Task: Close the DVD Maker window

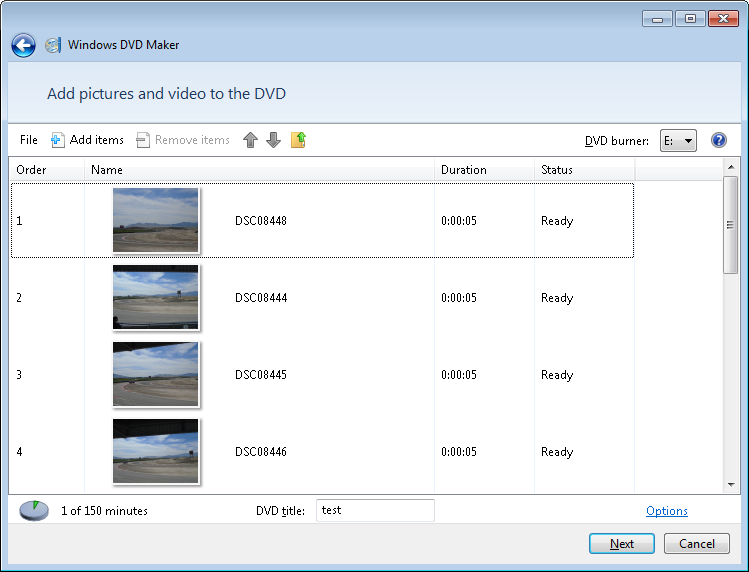Action: [723, 19]
